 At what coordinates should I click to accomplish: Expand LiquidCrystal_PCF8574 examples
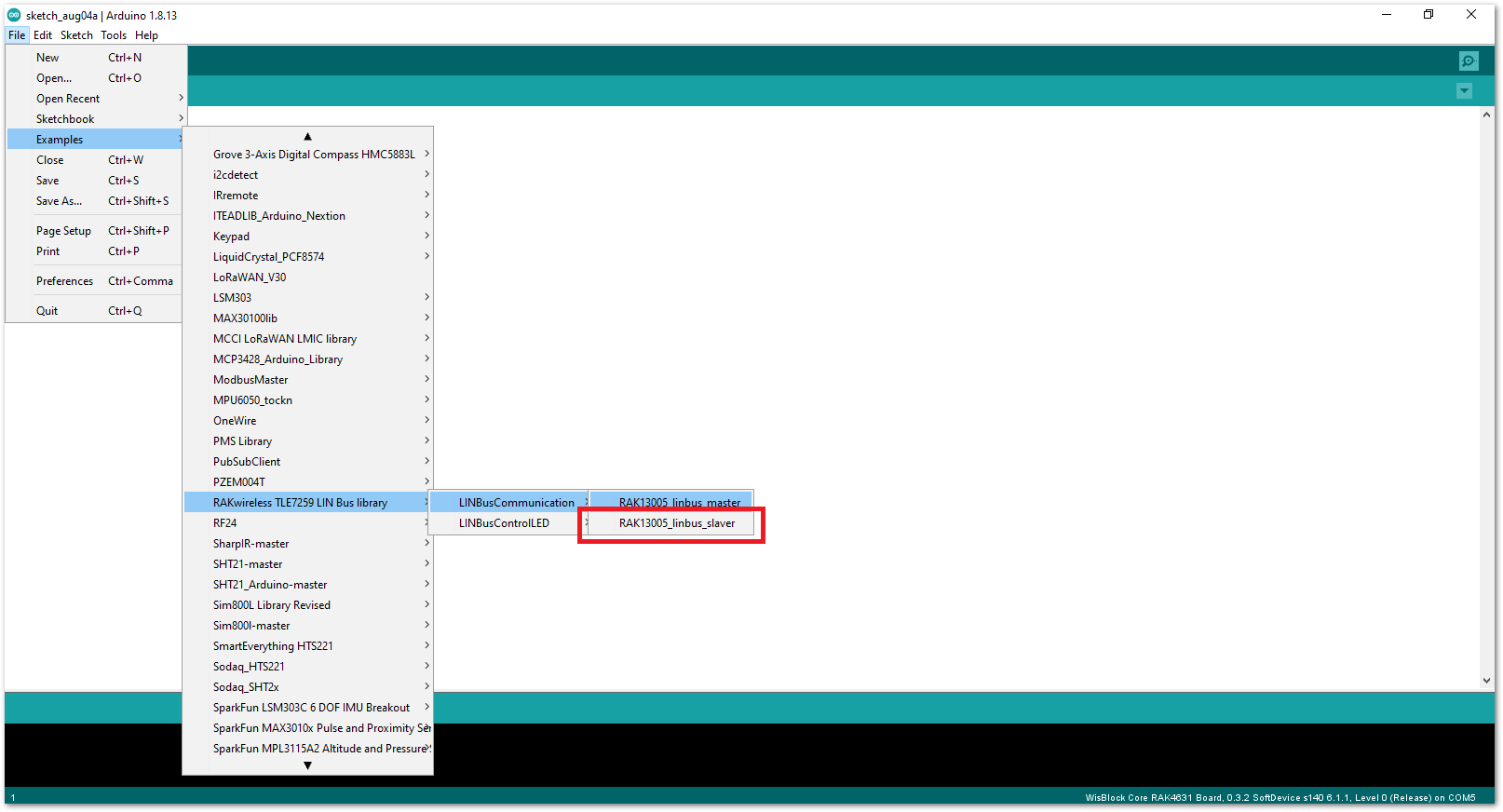point(308,257)
